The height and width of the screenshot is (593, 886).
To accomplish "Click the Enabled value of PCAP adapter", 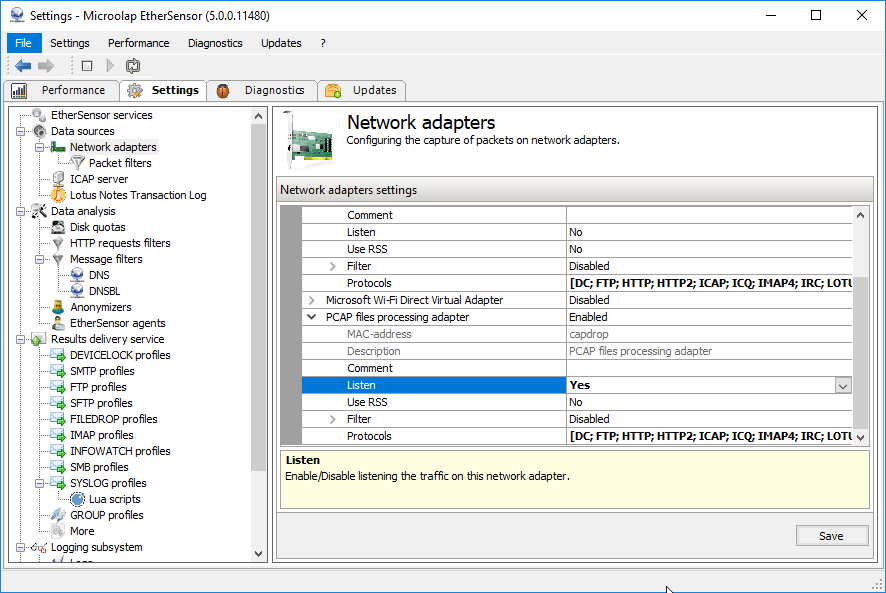I will click(709, 317).
